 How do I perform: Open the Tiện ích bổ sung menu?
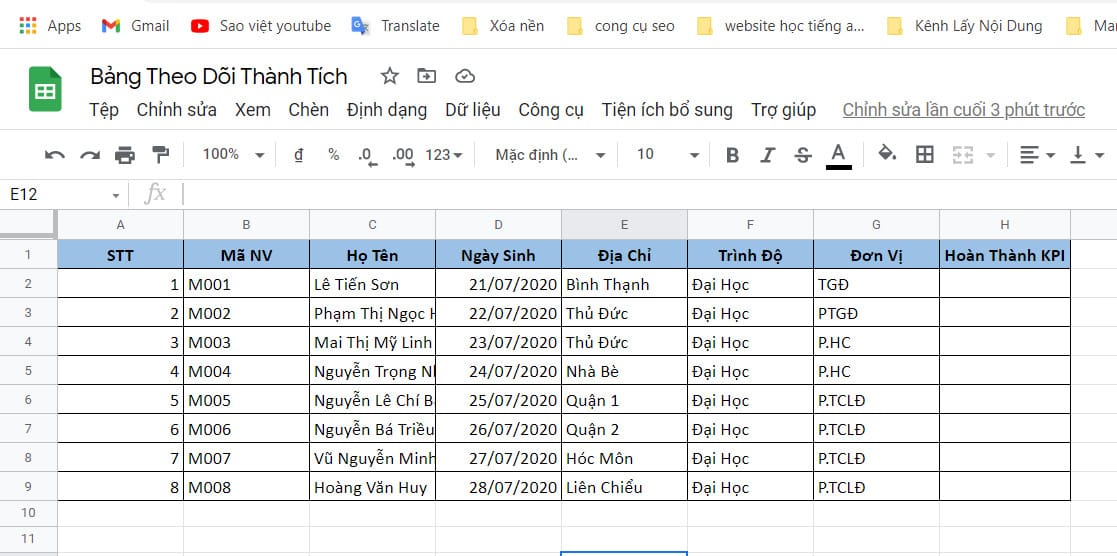tap(667, 110)
